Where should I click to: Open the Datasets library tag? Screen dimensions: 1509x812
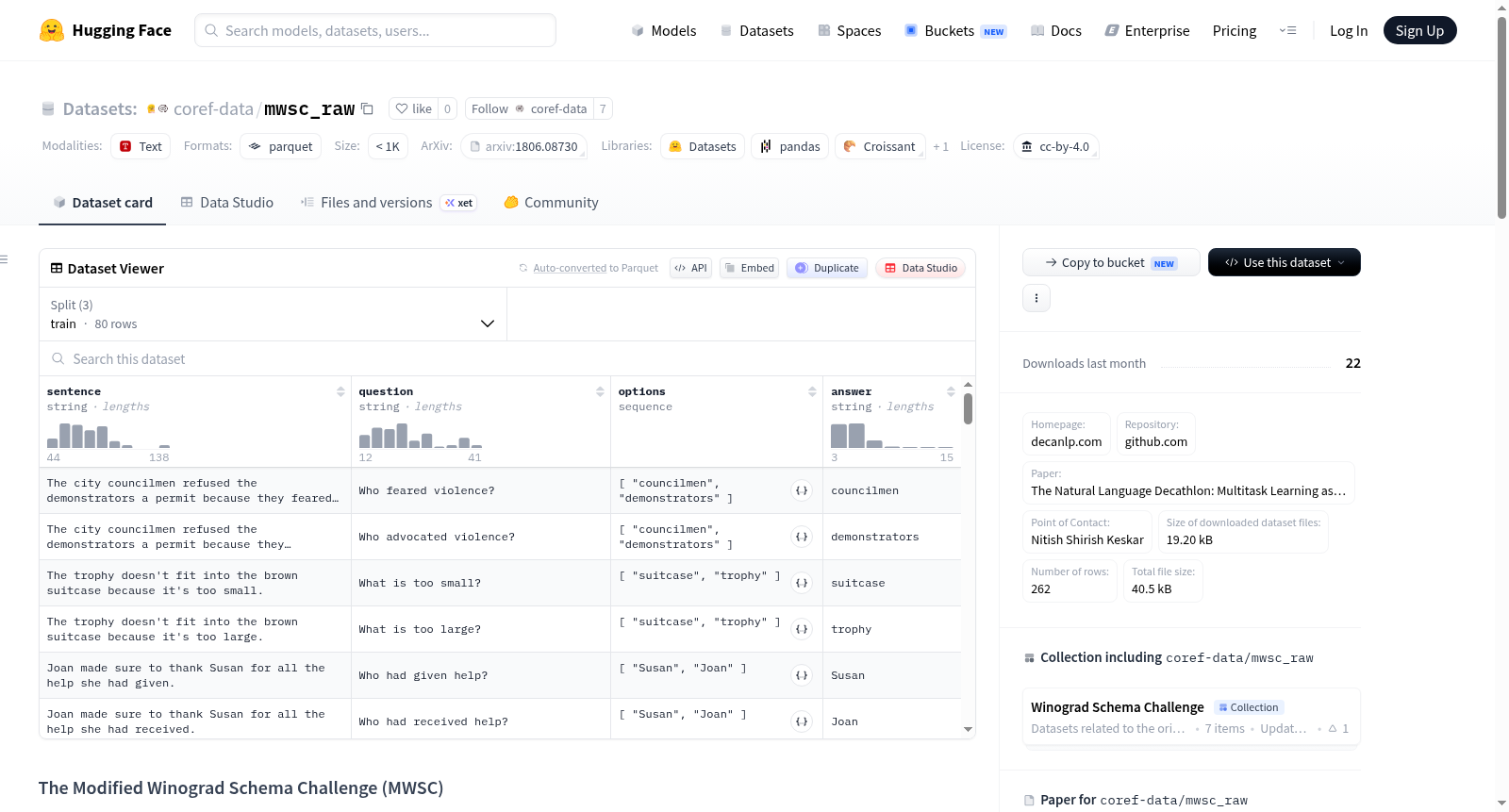(x=703, y=146)
